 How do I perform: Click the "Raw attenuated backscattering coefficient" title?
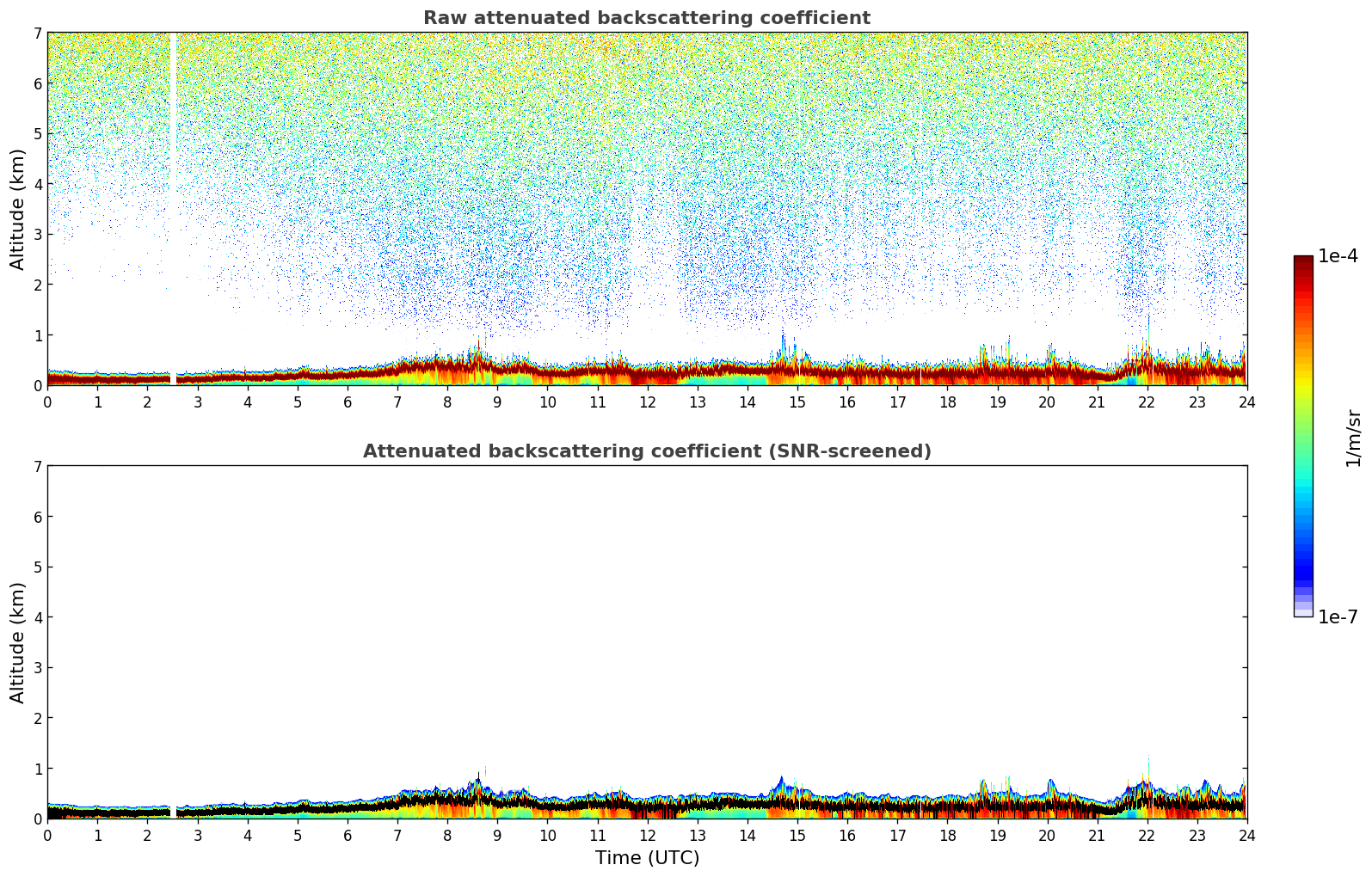[647, 18]
